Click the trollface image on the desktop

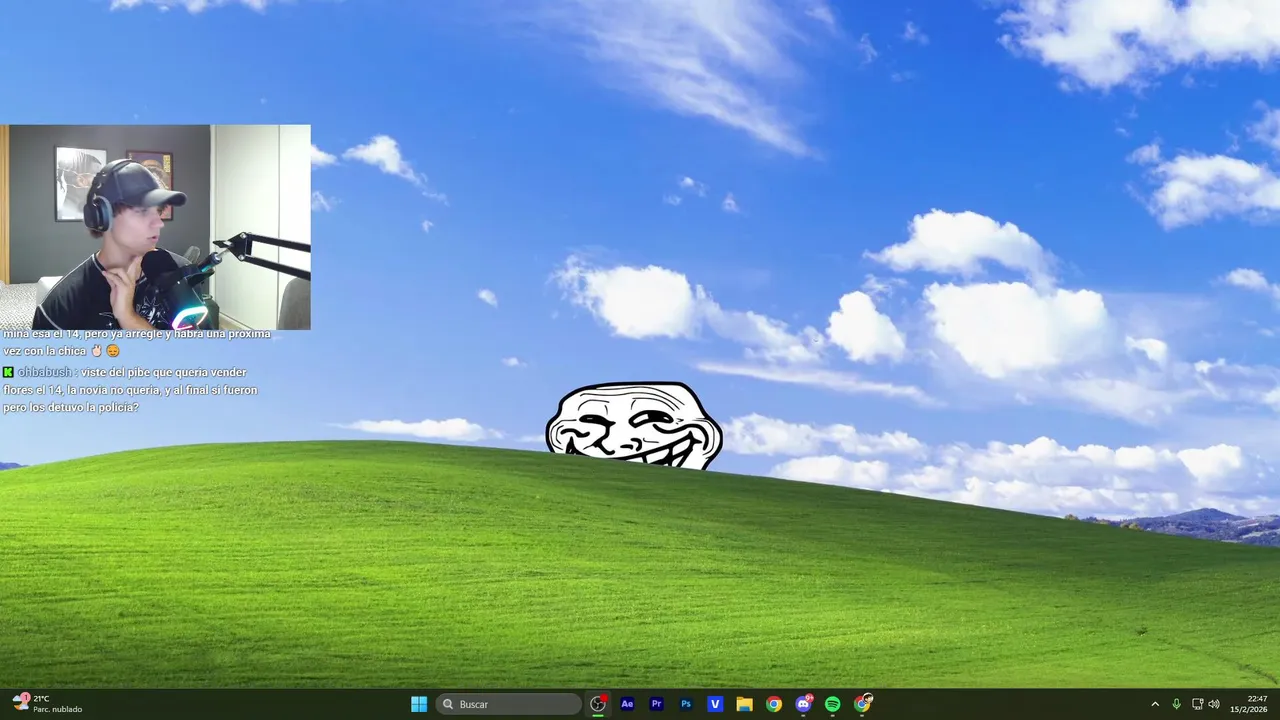634,425
